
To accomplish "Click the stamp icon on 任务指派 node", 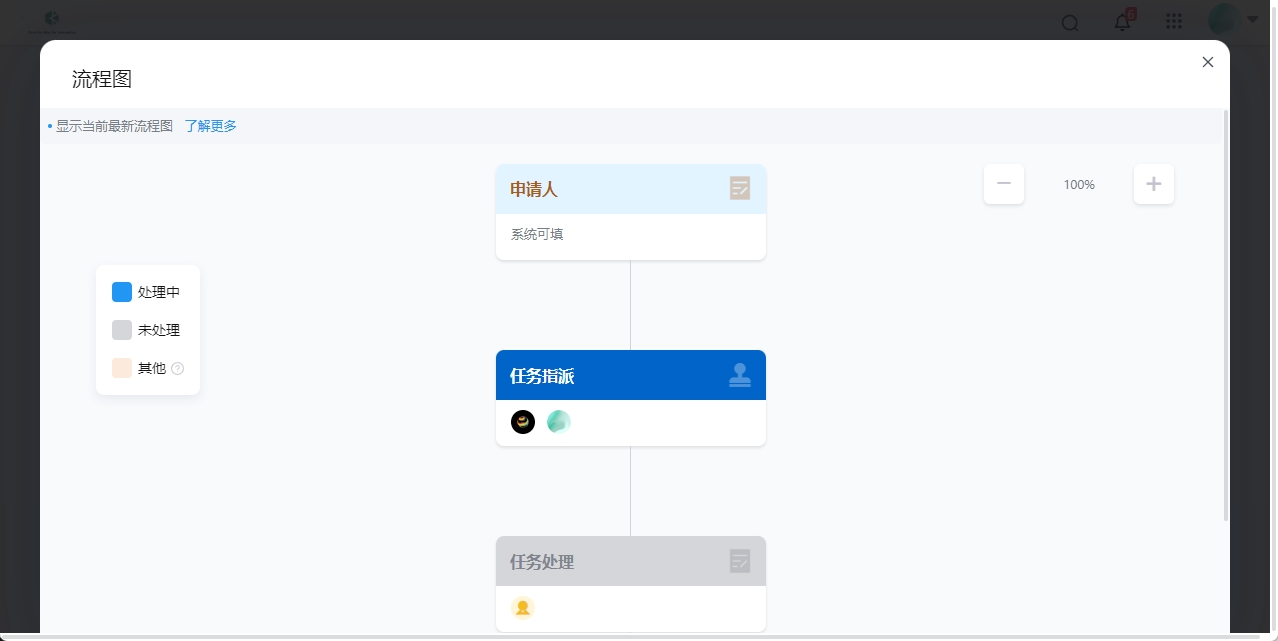I will [x=740, y=375].
